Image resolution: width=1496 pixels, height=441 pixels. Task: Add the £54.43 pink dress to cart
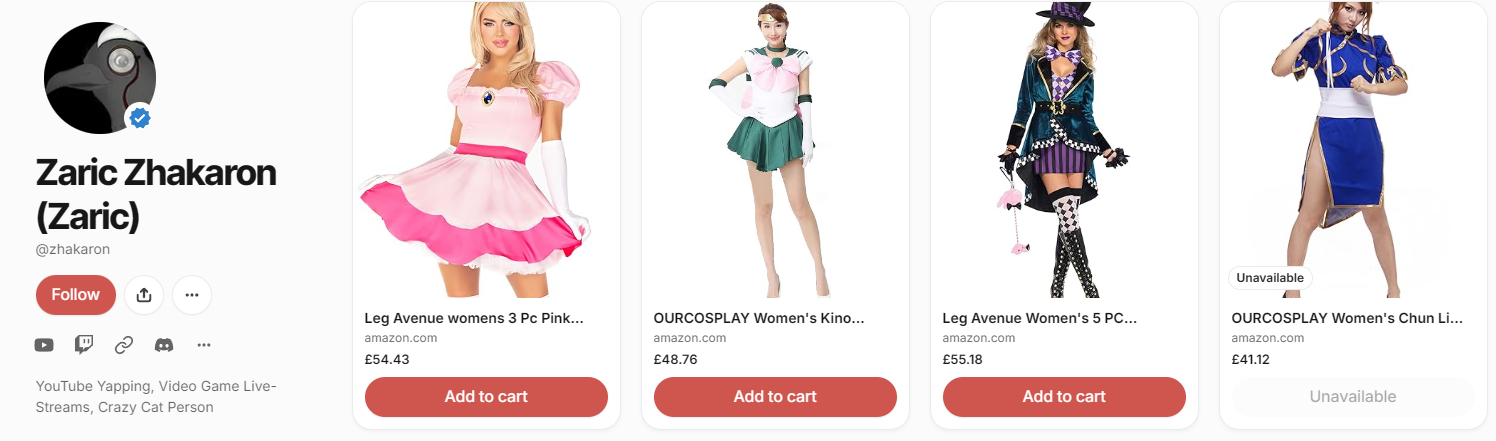pos(486,397)
